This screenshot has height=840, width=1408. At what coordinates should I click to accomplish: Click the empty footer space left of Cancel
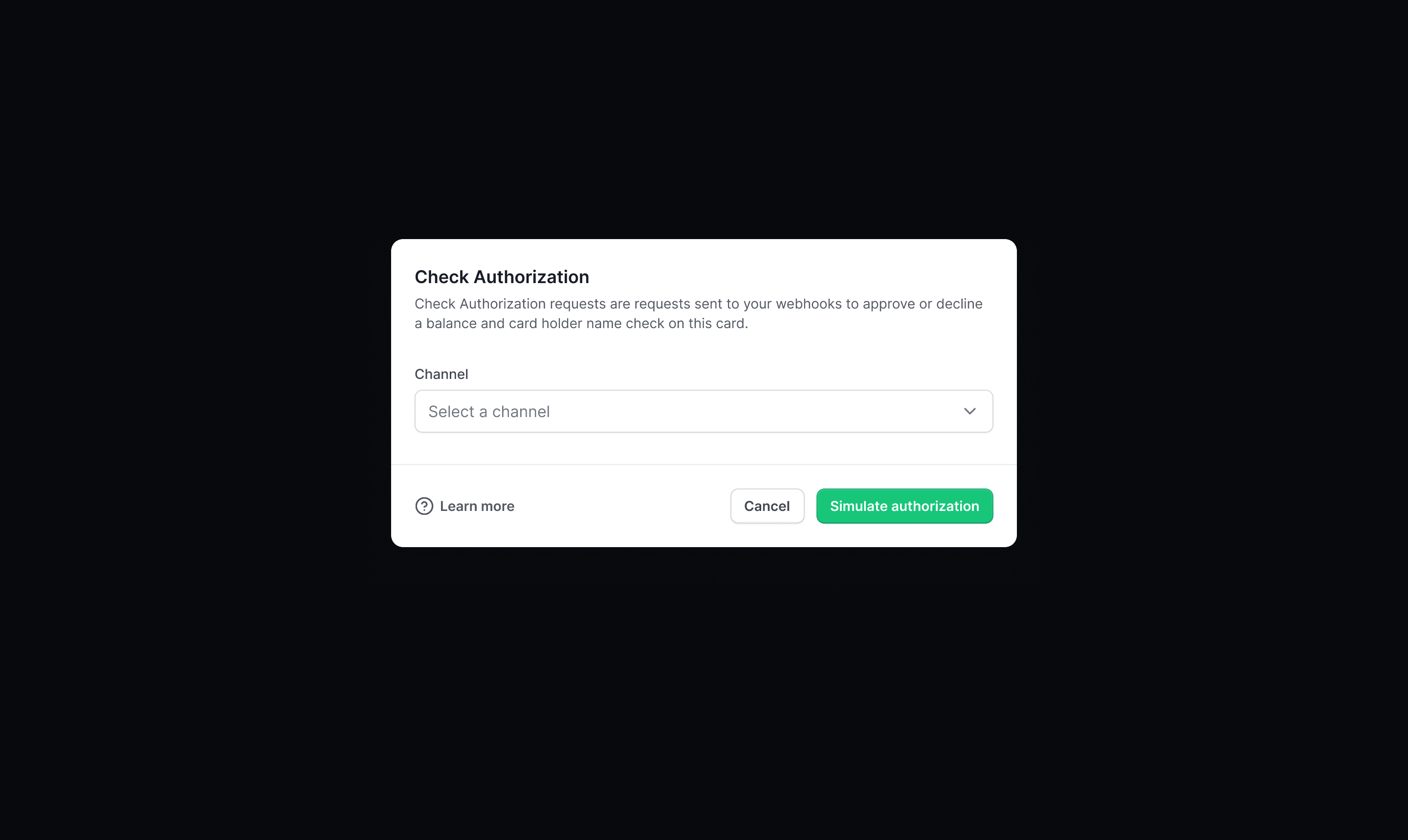pos(622,506)
